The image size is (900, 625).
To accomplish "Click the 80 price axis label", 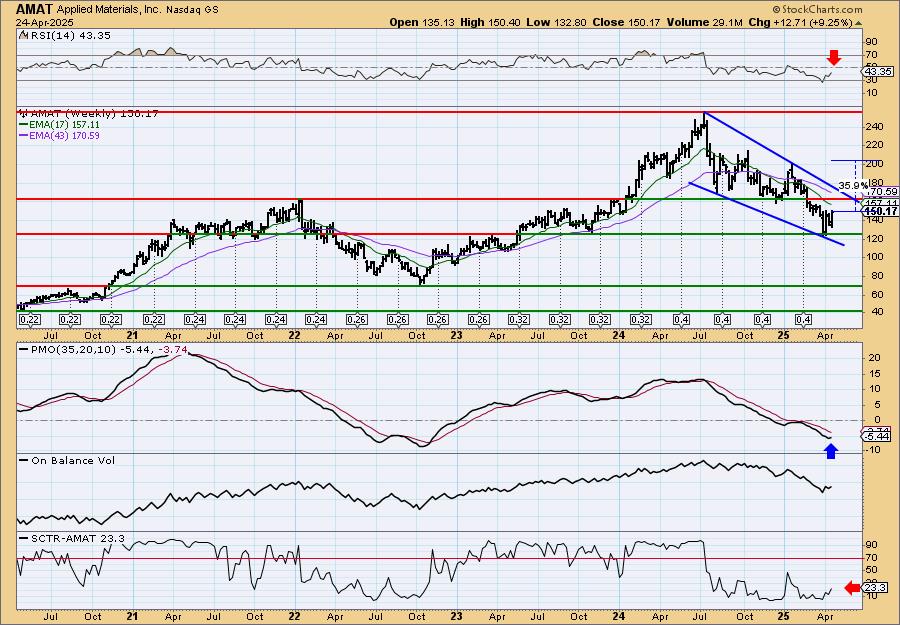I will point(871,275).
